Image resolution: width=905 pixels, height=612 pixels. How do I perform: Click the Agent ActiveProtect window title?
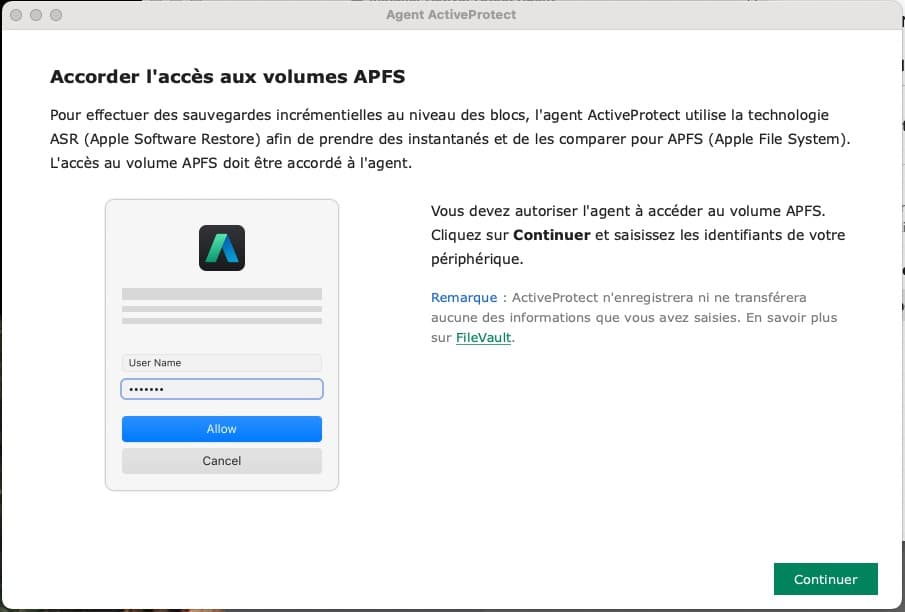[451, 16]
